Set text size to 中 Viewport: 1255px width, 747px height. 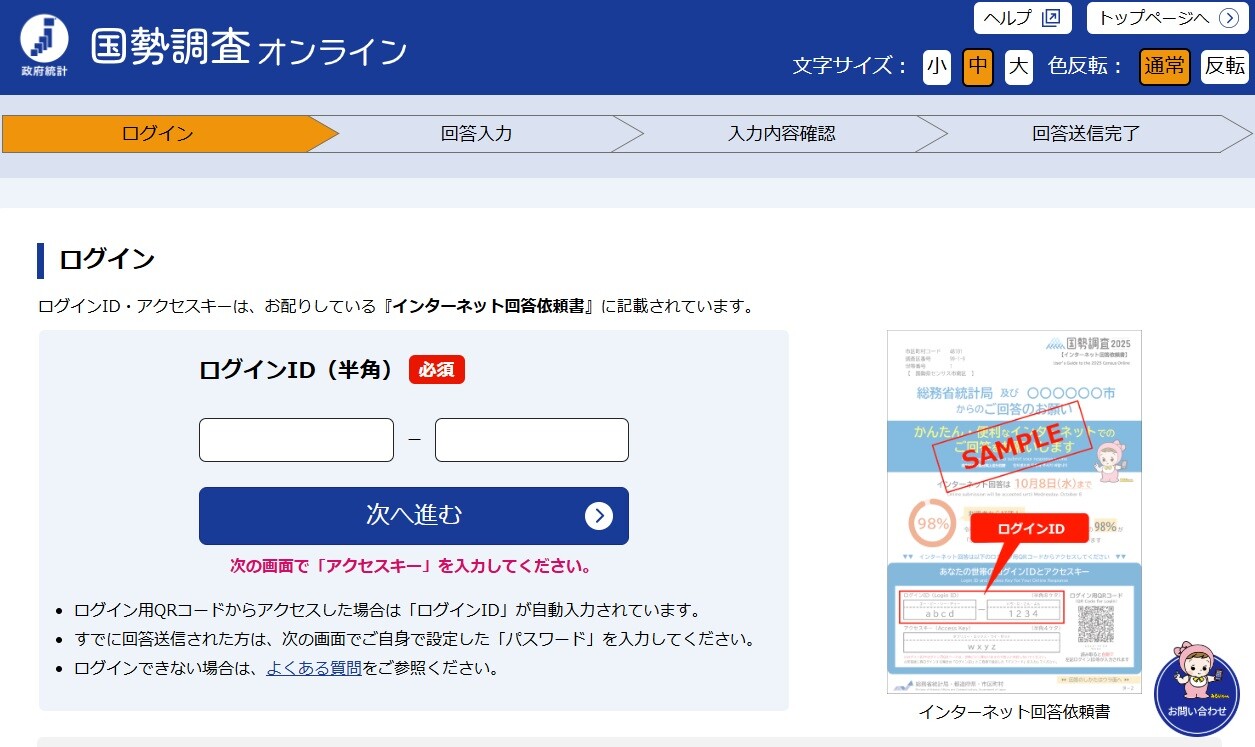[x=978, y=67]
